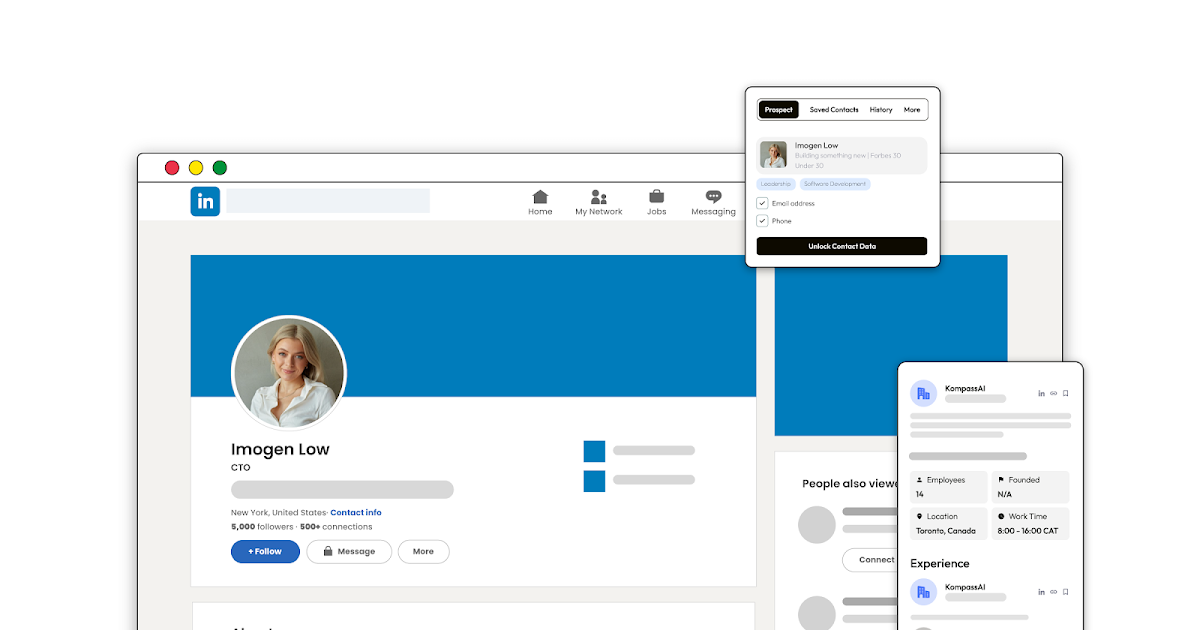
Task: Click the yellow window control dot
Action: tap(196, 168)
